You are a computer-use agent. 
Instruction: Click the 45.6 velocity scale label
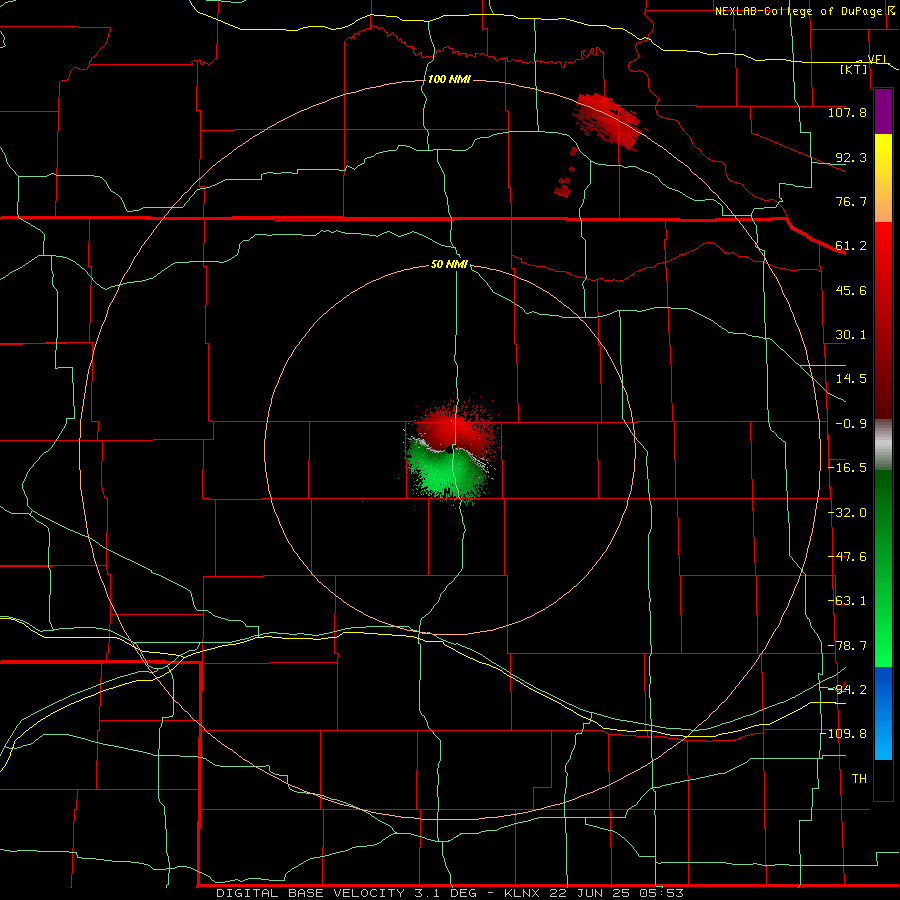click(851, 290)
